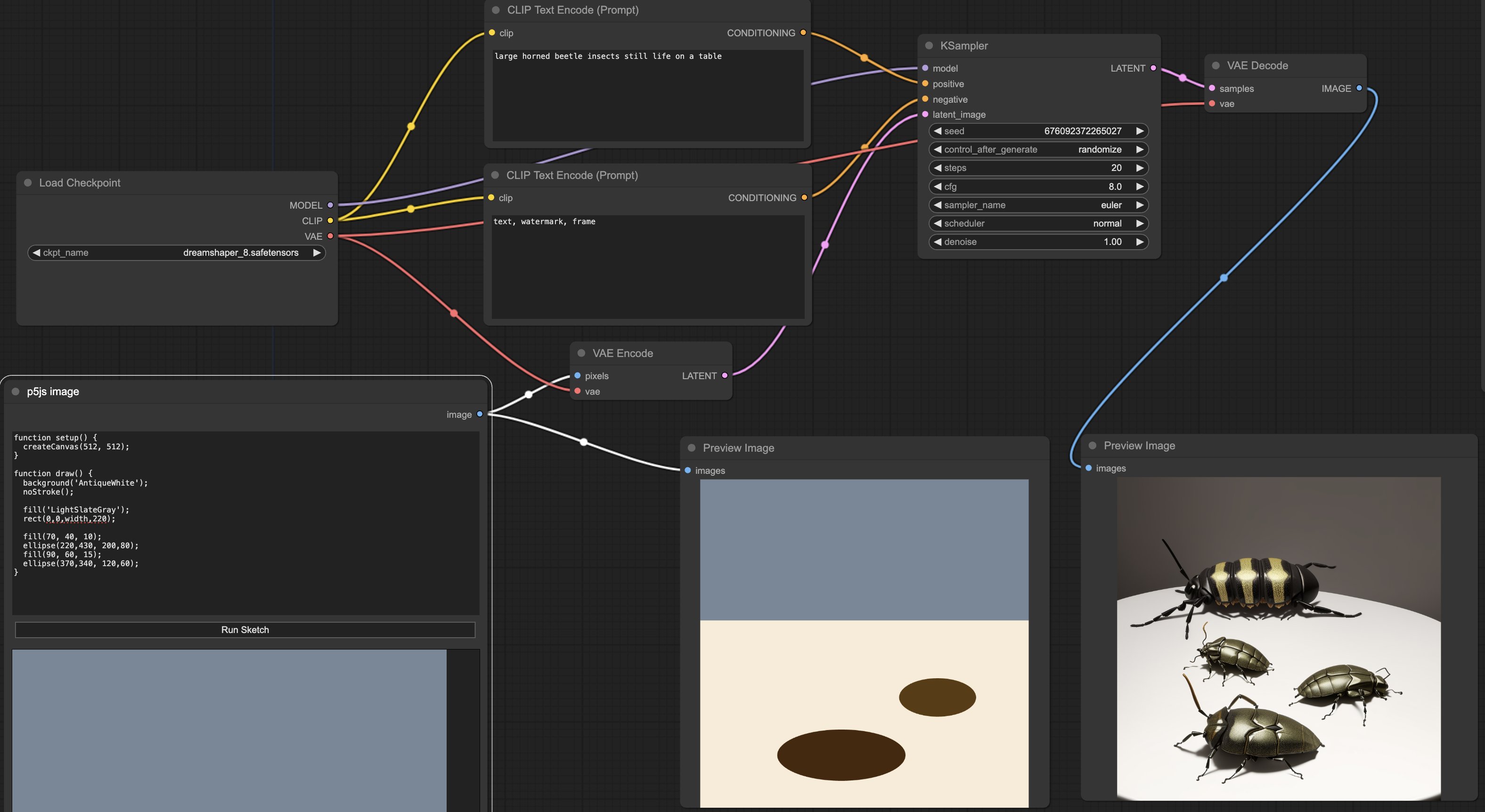Collapse the Preview Image node showing the beetles
1485x812 pixels.
1093,446
